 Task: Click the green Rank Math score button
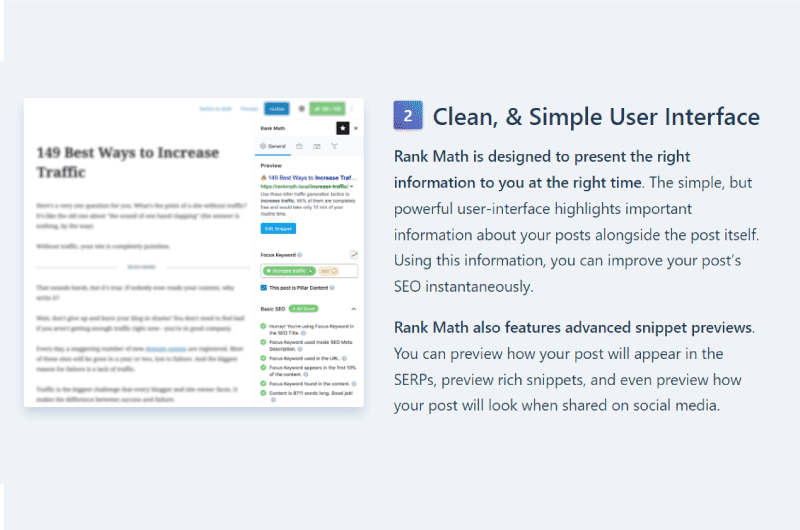point(328,109)
